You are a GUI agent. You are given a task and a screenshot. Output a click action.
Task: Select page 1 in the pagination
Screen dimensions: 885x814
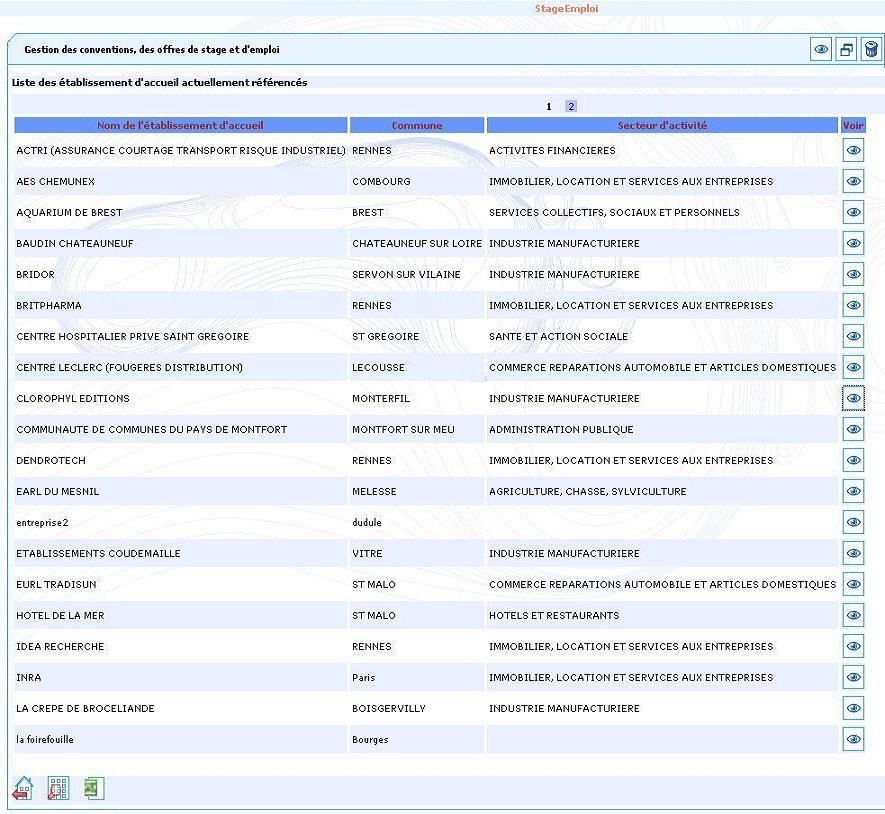pos(549,106)
